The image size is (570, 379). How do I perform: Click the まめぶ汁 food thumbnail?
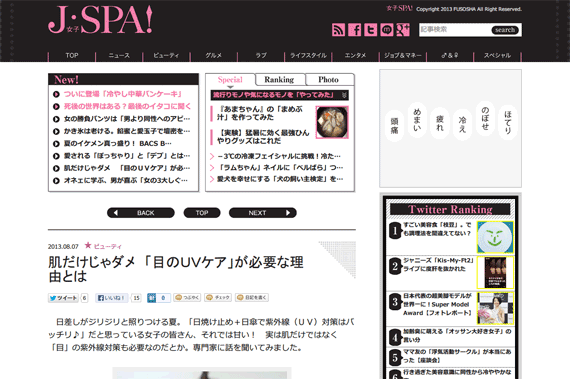[332, 122]
